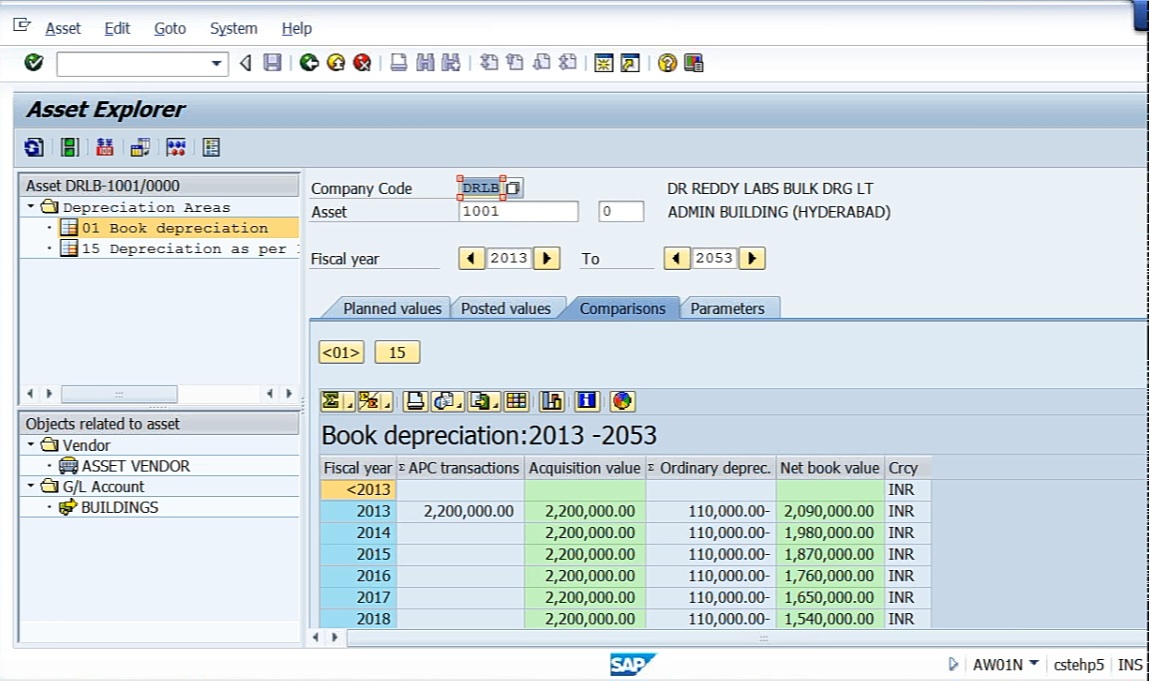Click the green Display master data icon
The image size is (1149, 681).
coord(70,147)
